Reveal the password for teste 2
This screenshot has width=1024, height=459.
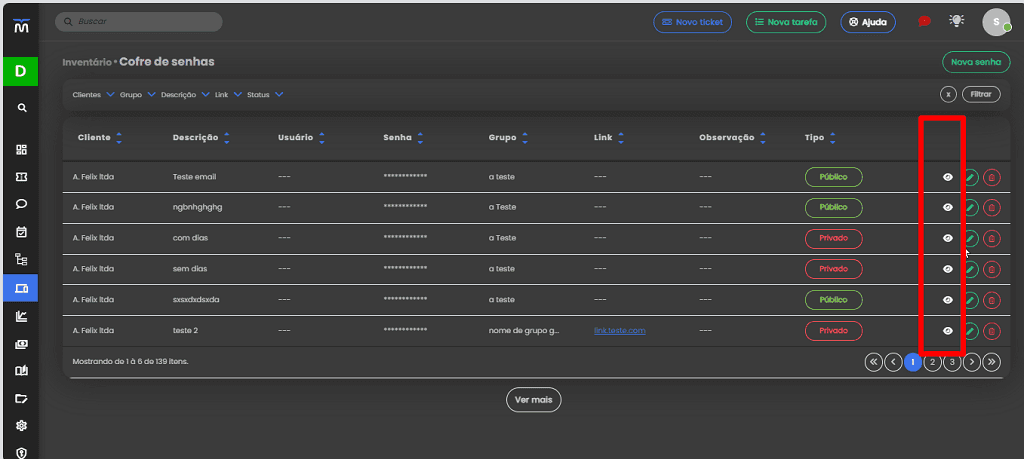[948, 331]
